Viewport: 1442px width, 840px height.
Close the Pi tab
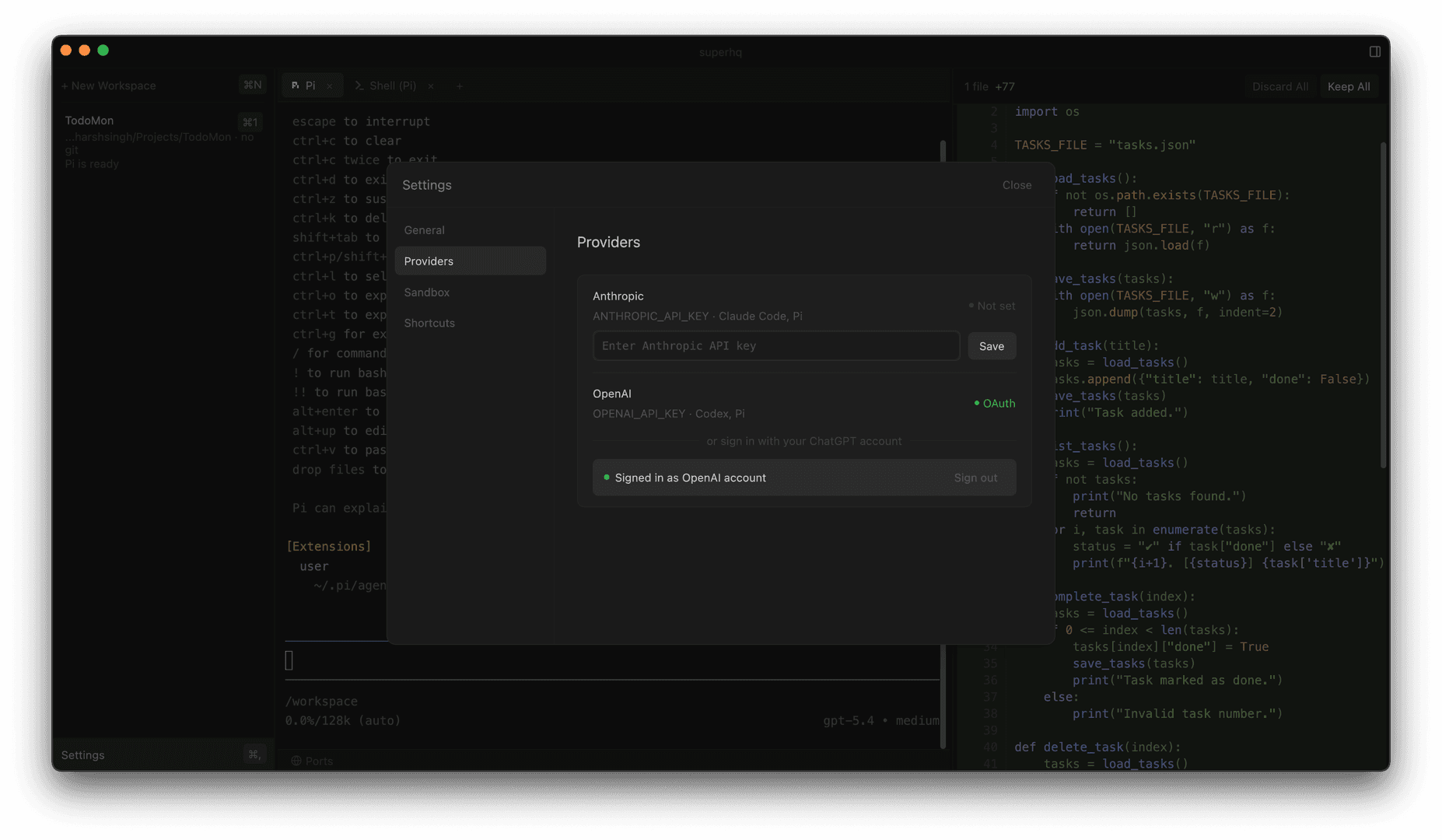point(329,86)
